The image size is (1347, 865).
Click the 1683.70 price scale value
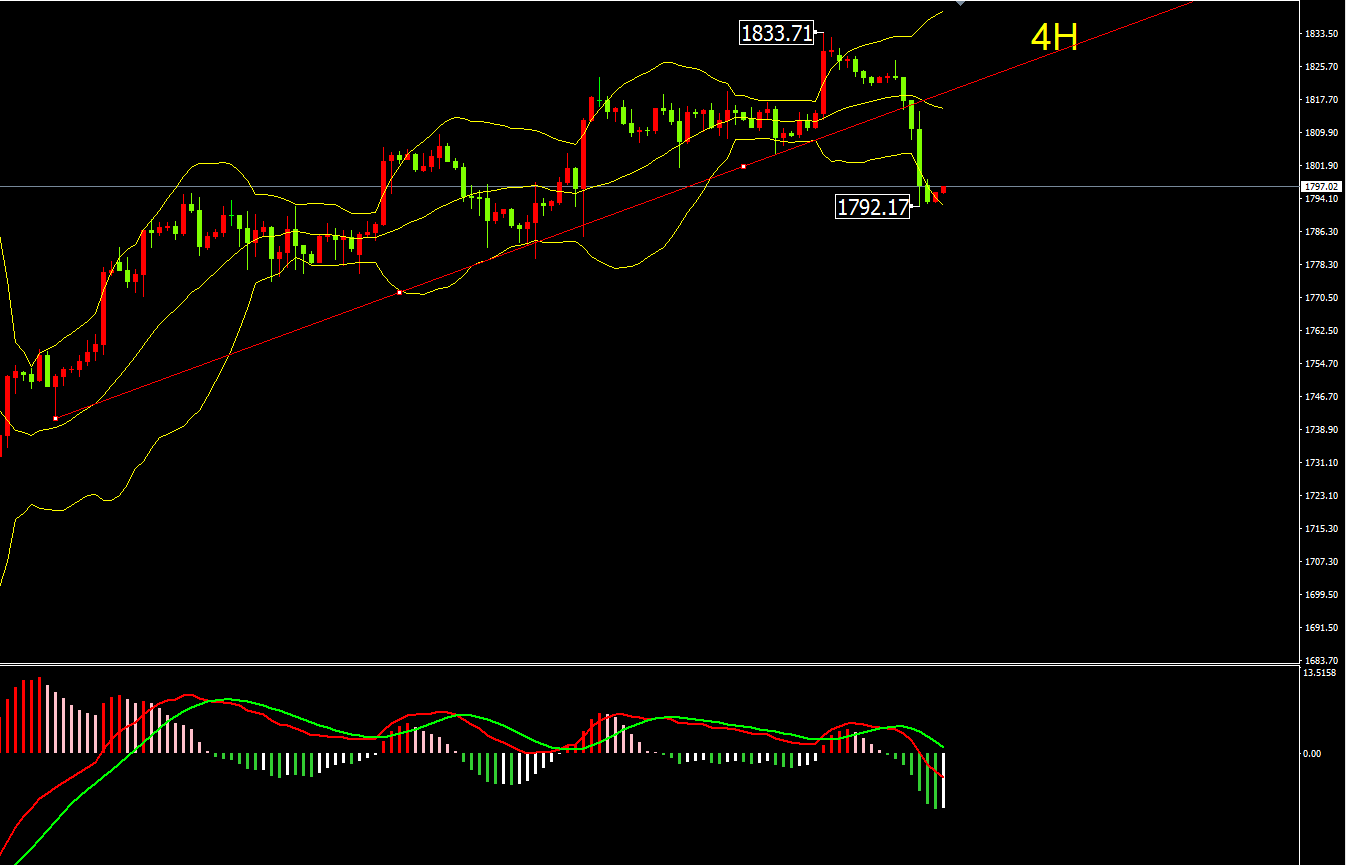point(1321,660)
